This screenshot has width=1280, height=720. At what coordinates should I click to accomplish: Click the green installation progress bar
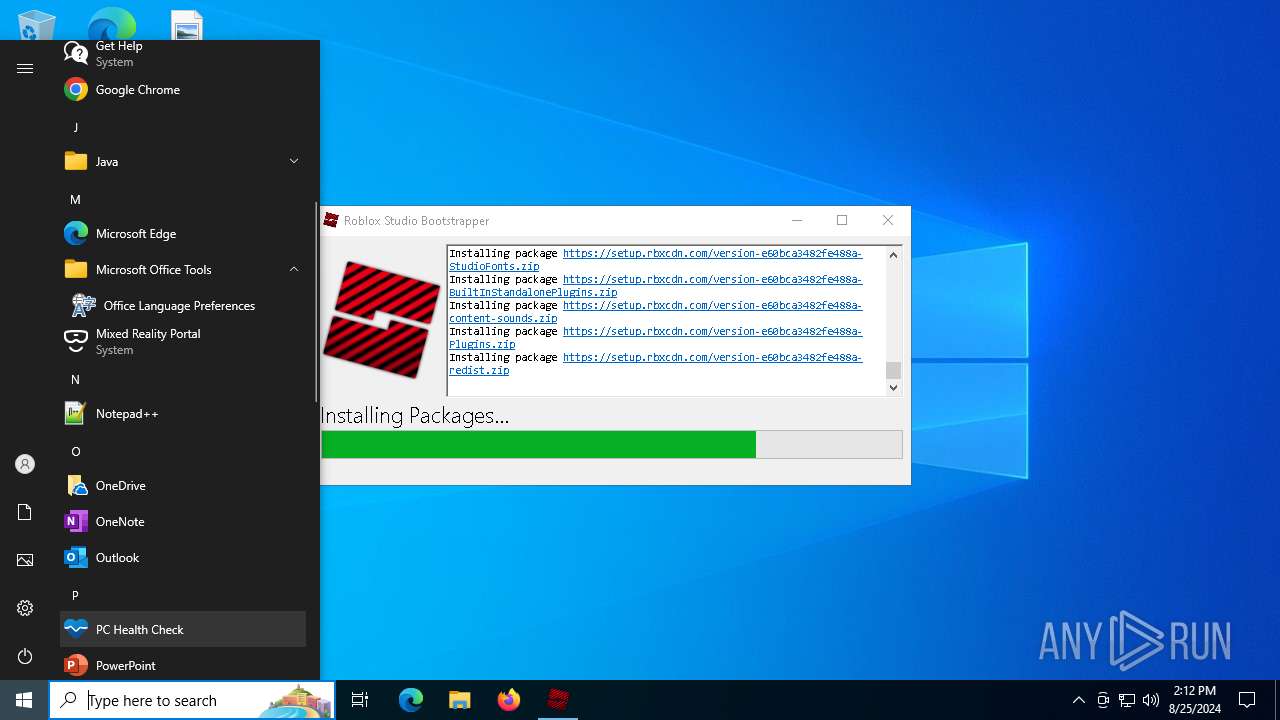click(612, 444)
